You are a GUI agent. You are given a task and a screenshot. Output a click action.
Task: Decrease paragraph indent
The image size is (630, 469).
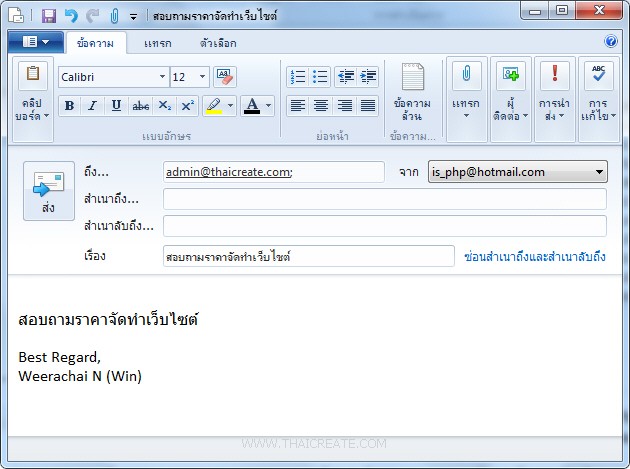click(x=346, y=76)
